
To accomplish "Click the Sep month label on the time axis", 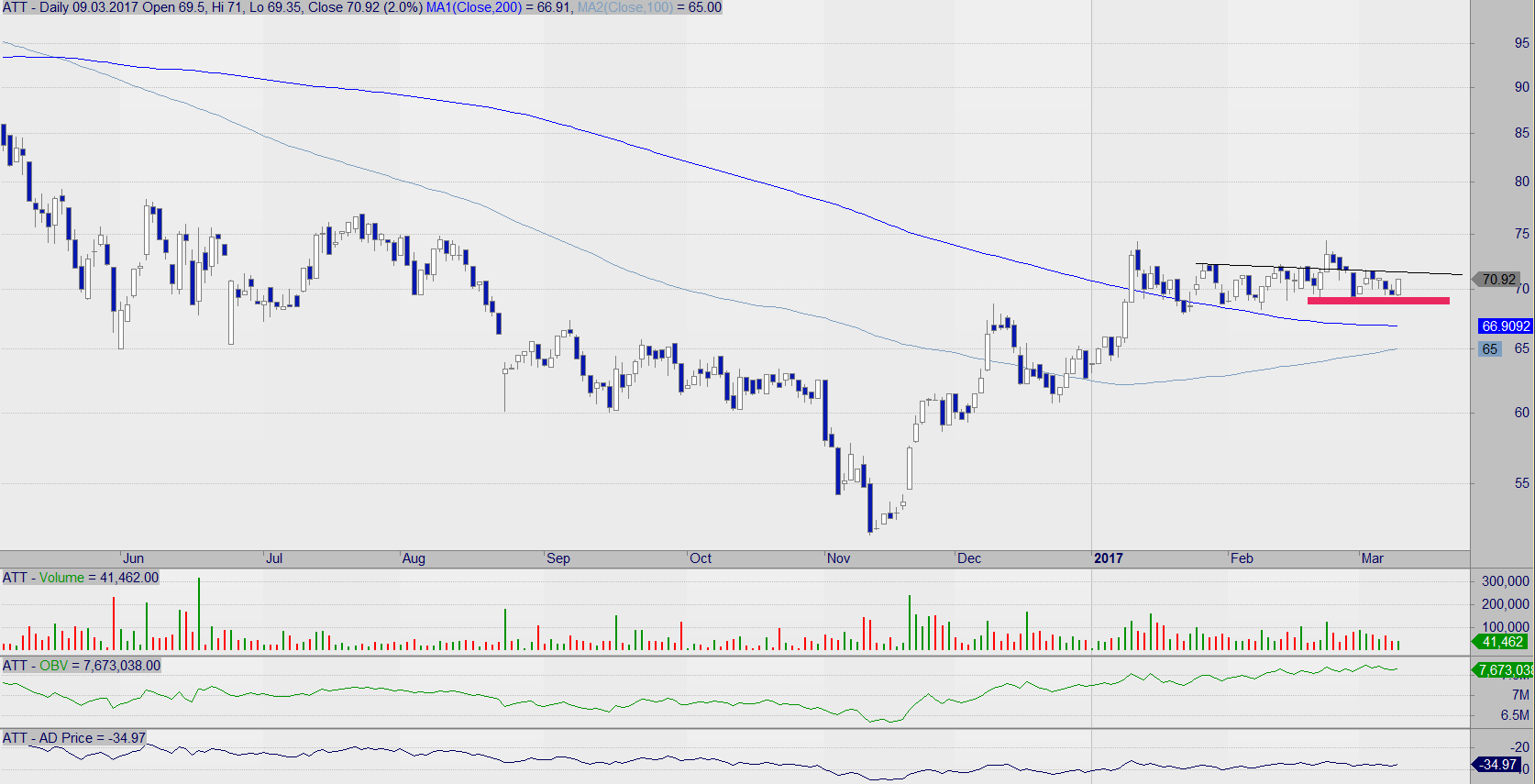I will (x=558, y=558).
